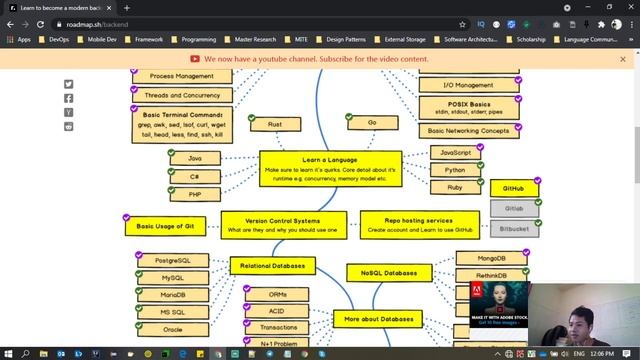Screen dimensions: 640x360
Task: Open the Software Architecture bookmark folder
Action: (x=466, y=40)
